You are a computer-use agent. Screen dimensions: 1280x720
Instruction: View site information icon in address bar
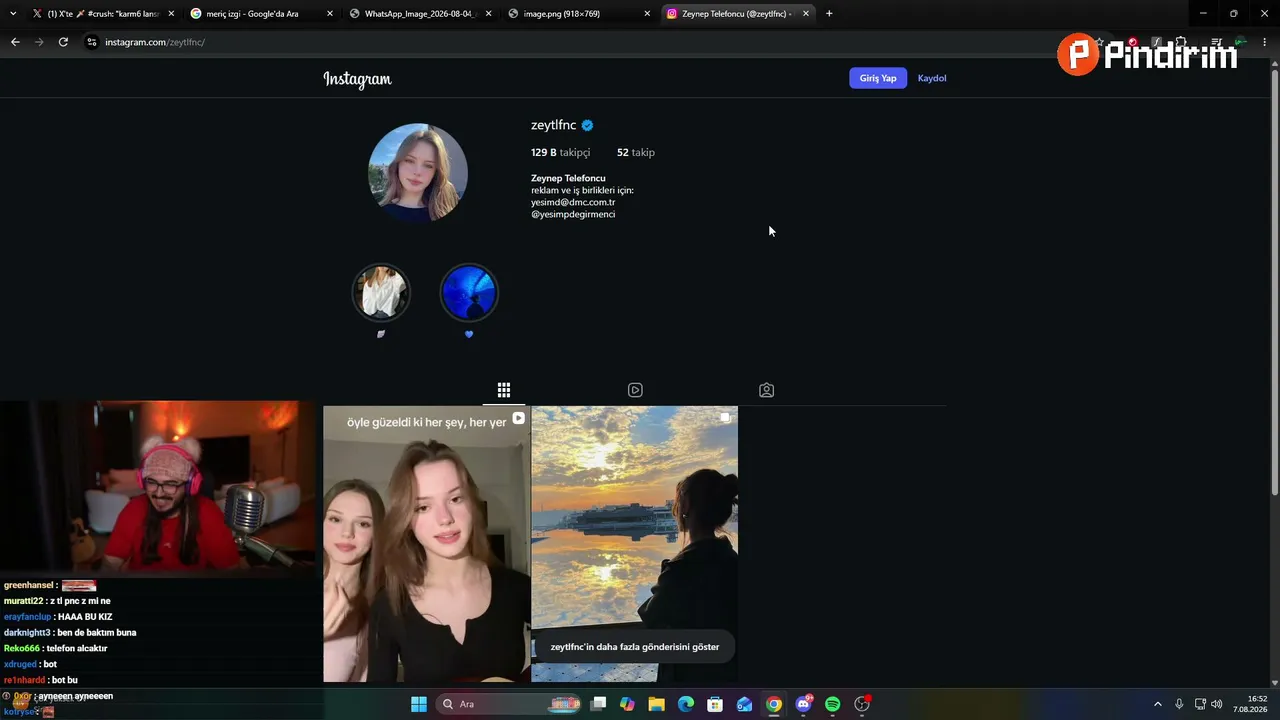tap(92, 42)
